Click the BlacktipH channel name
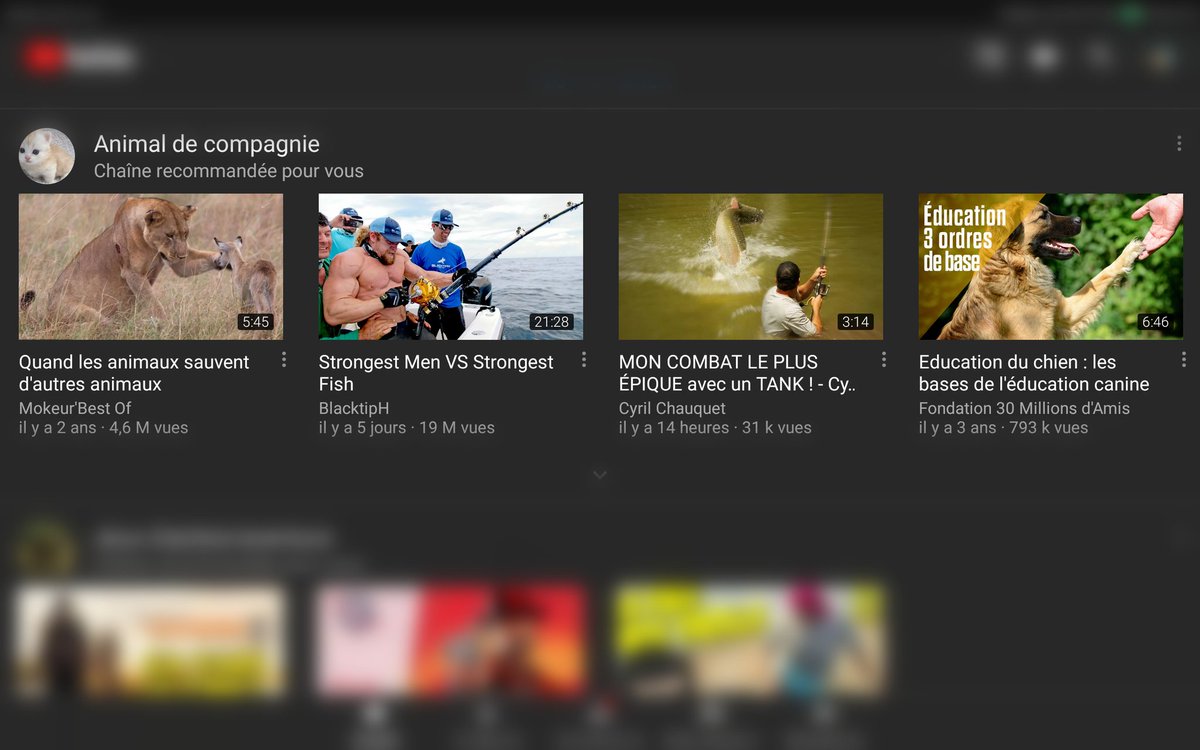Image resolution: width=1200 pixels, height=750 pixels. (354, 408)
